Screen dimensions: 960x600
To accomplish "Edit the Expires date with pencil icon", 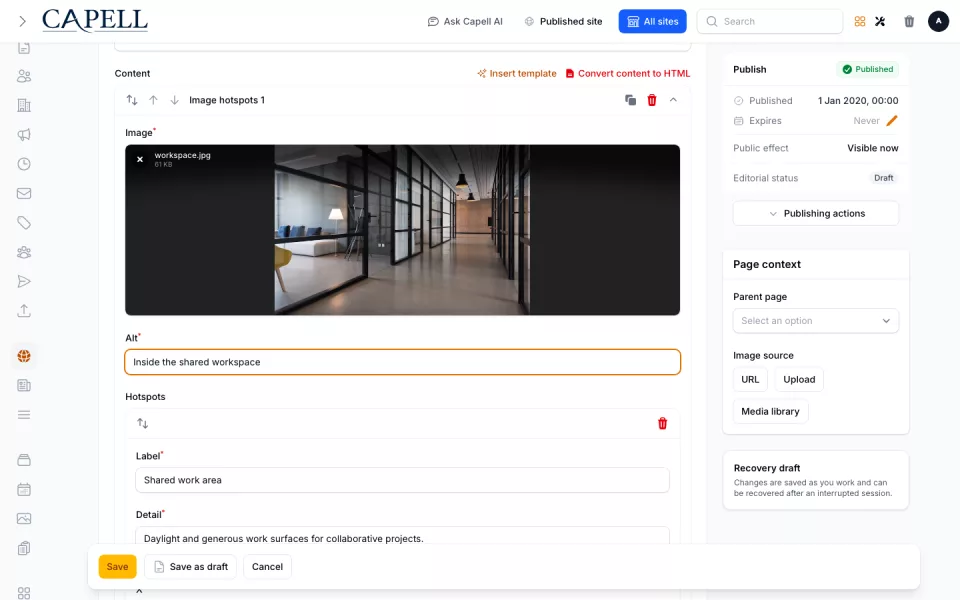I will pyautogui.click(x=892, y=121).
